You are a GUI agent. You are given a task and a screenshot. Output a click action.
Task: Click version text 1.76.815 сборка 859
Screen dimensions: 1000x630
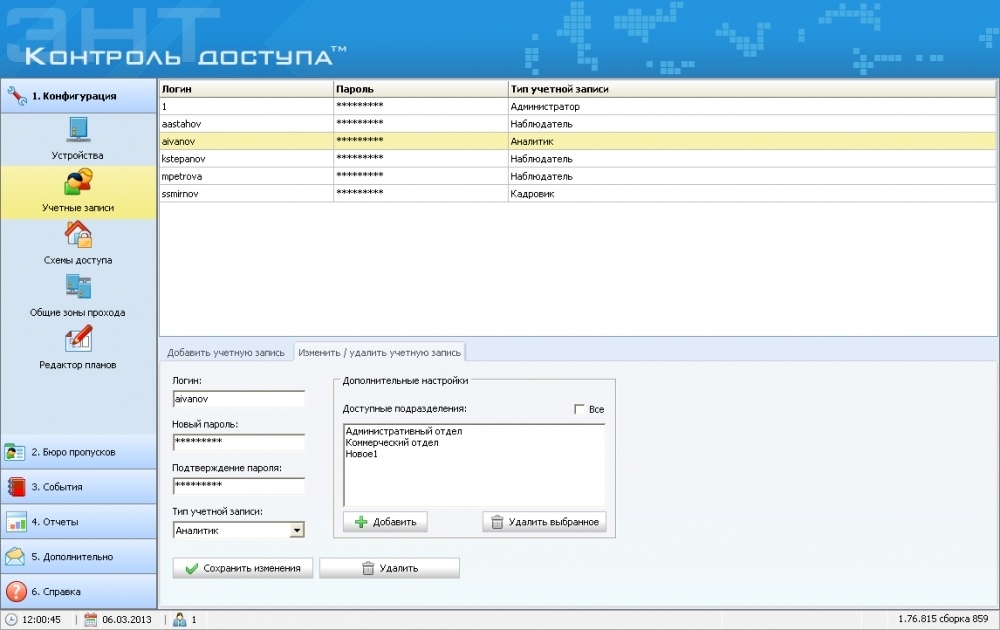943,619
